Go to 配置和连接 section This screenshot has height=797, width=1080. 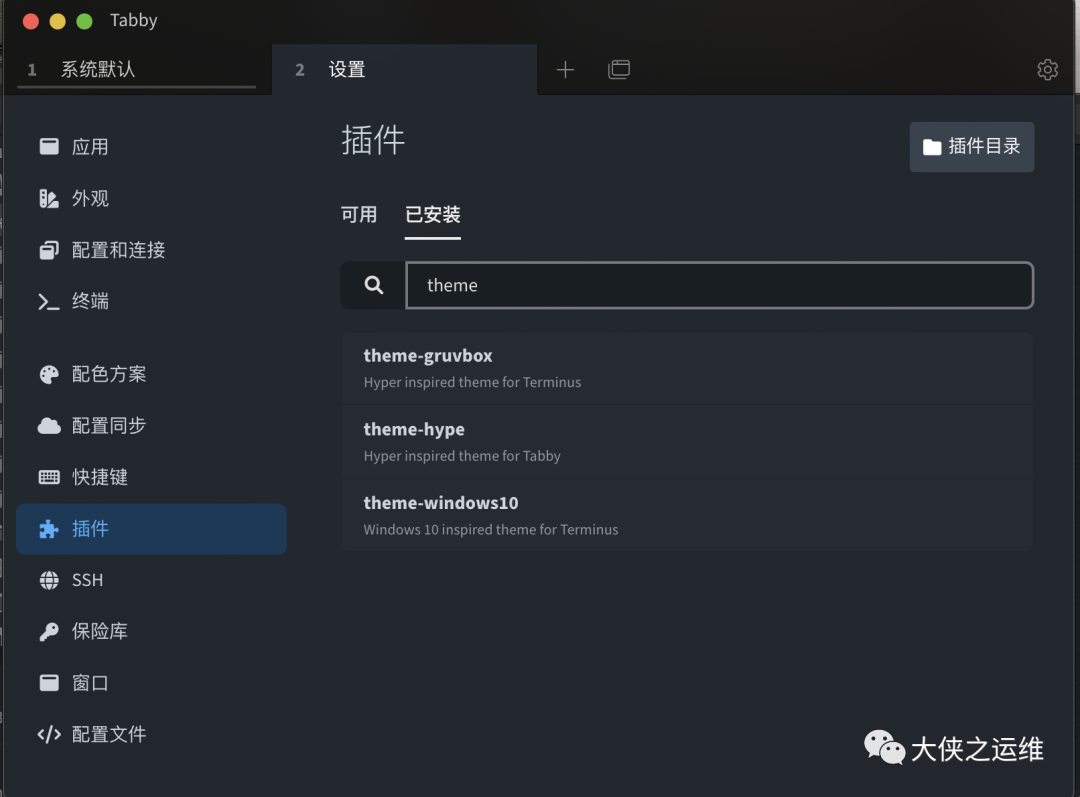(x=151, y=250)
